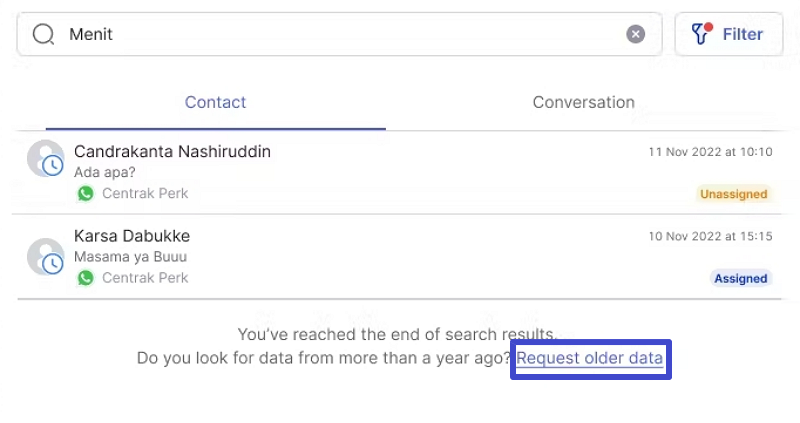This screenshot has height=423, width=800.
Task: Clear the search text with the X icon
Action: coord(635,34)
